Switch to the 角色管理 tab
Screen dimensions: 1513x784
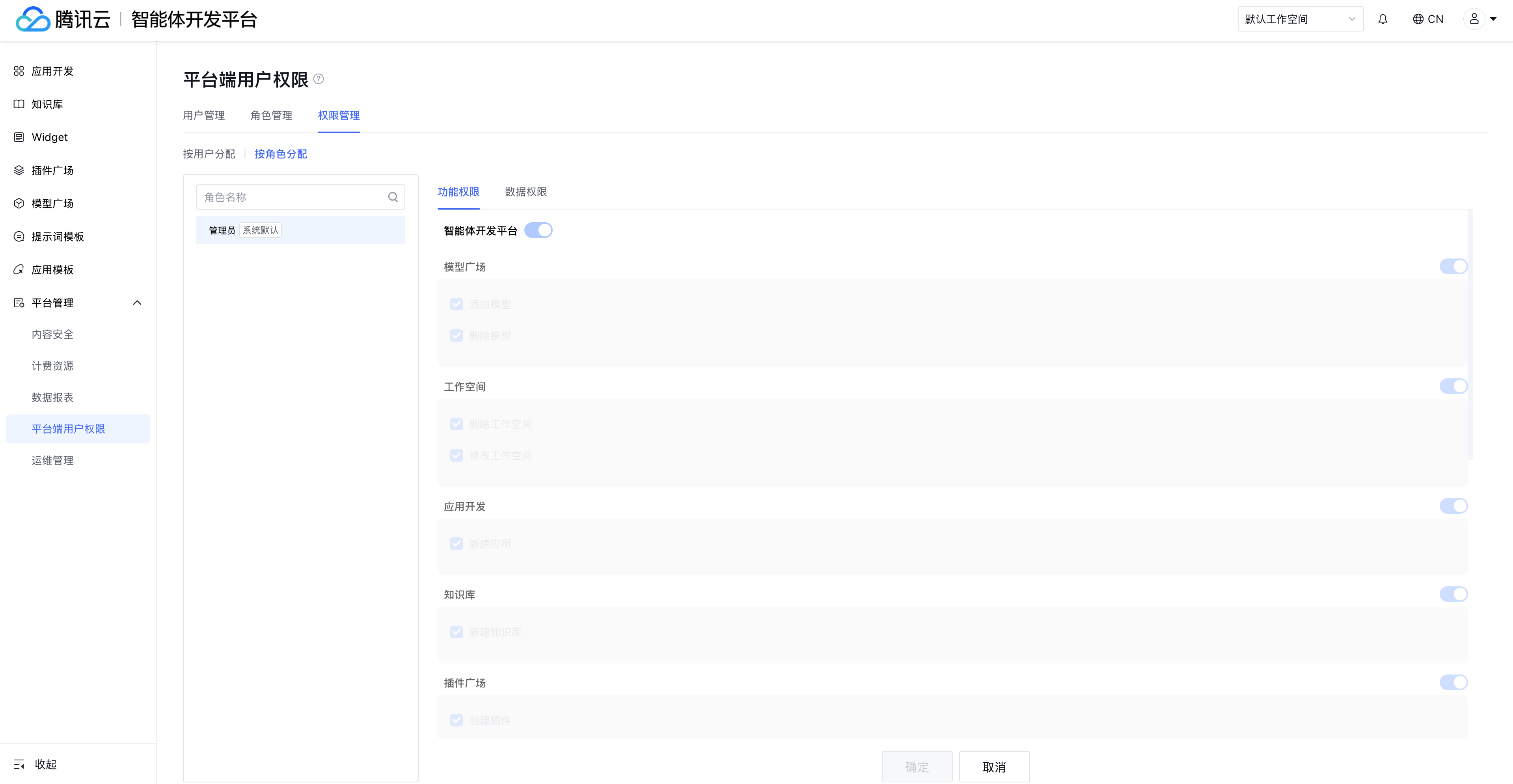(271, 115)
